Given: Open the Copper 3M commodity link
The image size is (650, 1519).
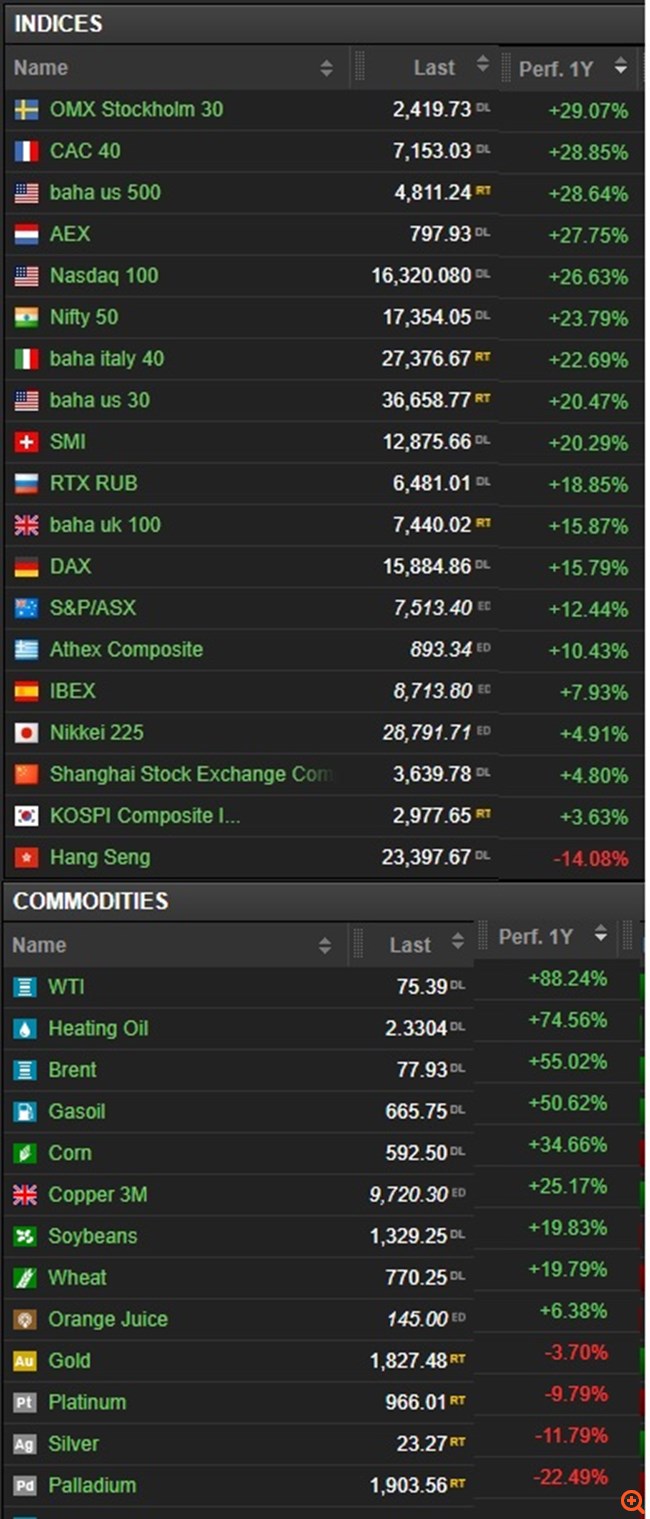Looking at the screenshot, I should [98, 1195].
